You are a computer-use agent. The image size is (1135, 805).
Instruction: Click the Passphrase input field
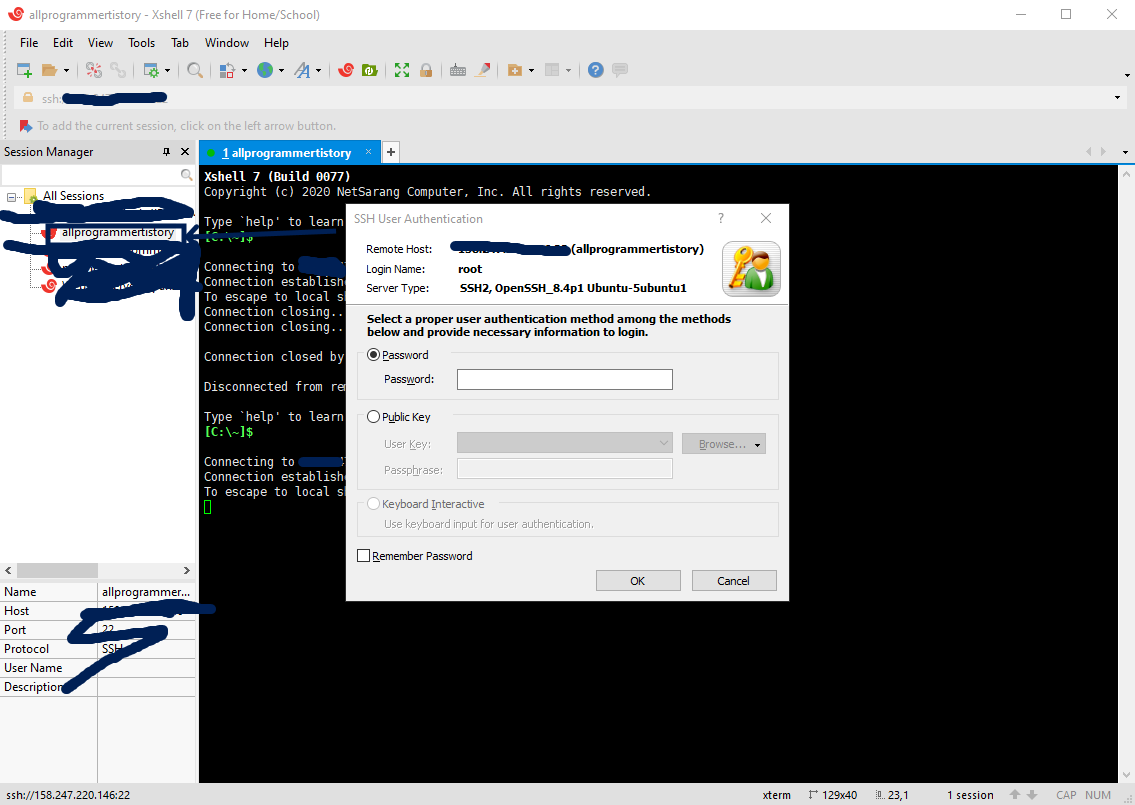[x=565, y=469]
